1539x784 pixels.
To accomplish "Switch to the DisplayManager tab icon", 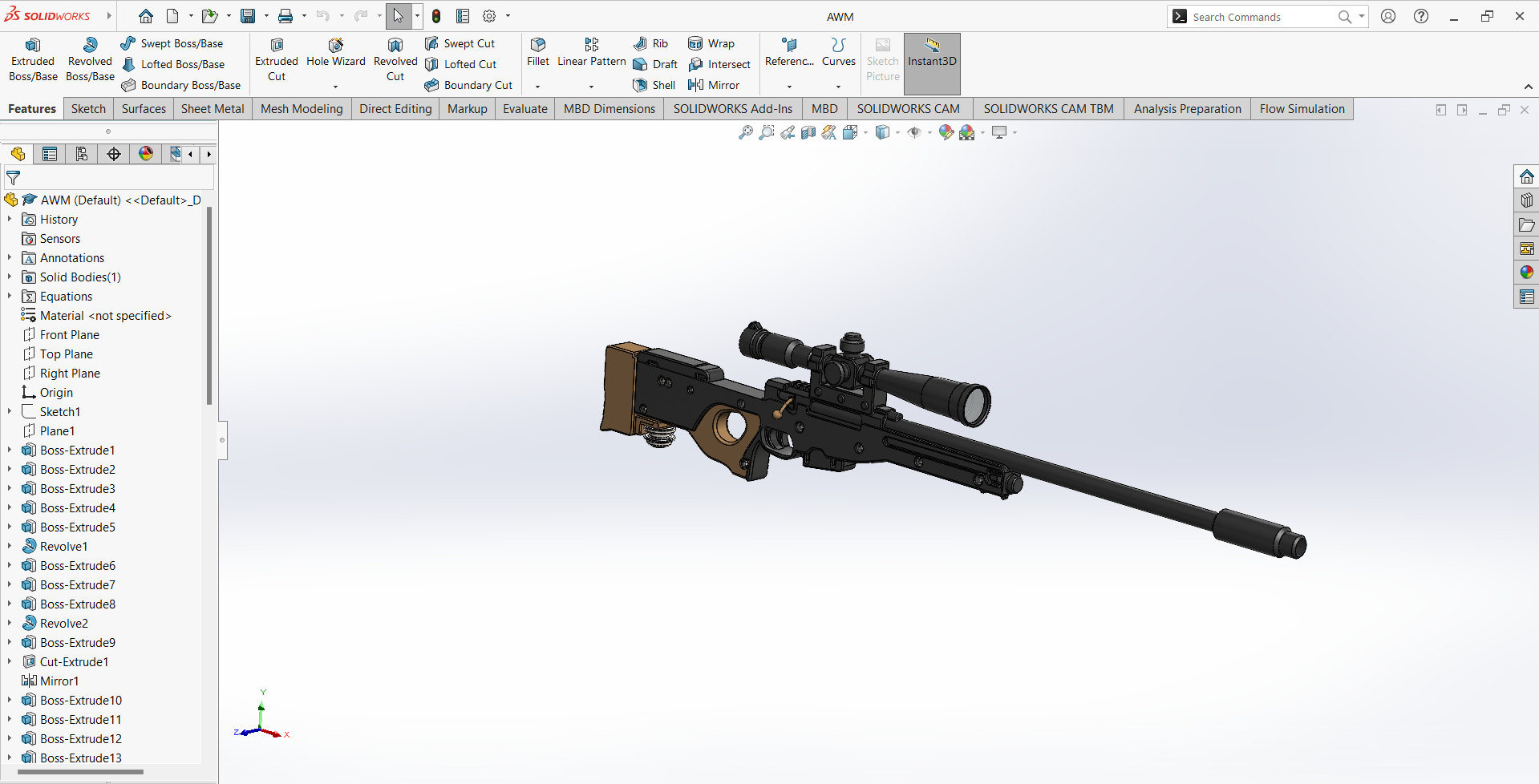I will point(146,154).
